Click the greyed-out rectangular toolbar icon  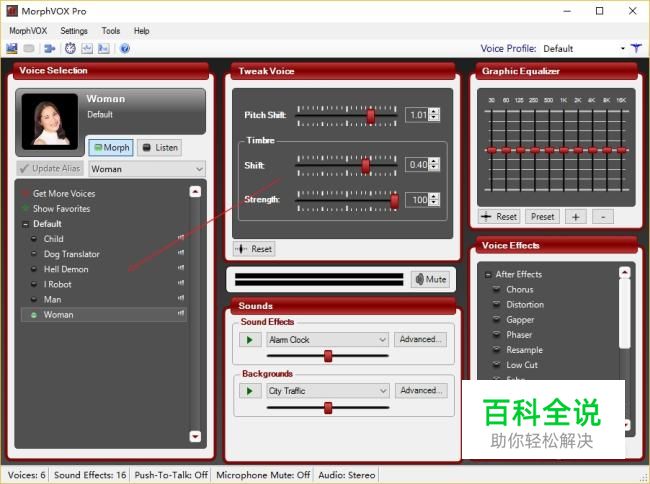[29, 48]
